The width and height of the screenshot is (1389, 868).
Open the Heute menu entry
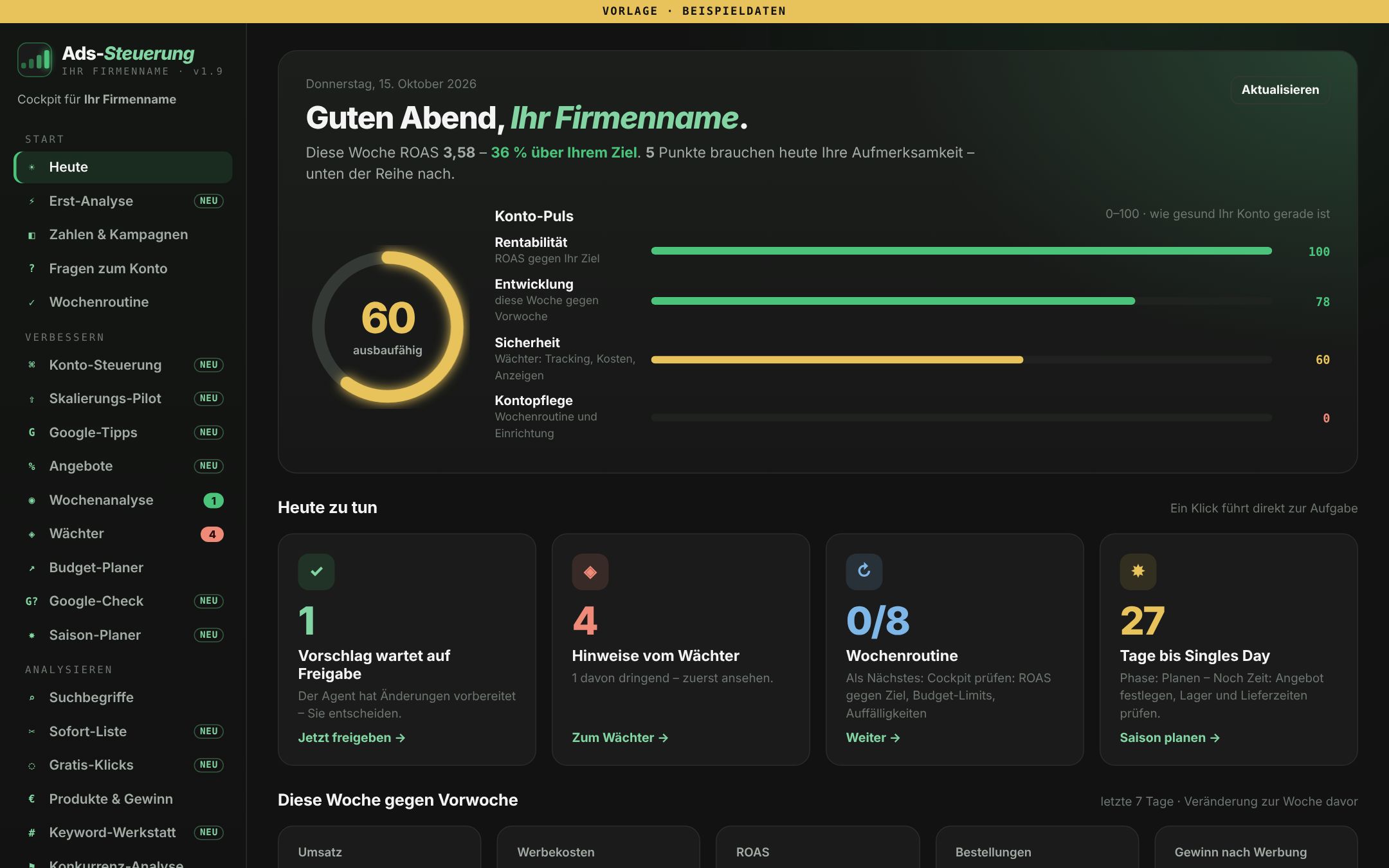123,167
